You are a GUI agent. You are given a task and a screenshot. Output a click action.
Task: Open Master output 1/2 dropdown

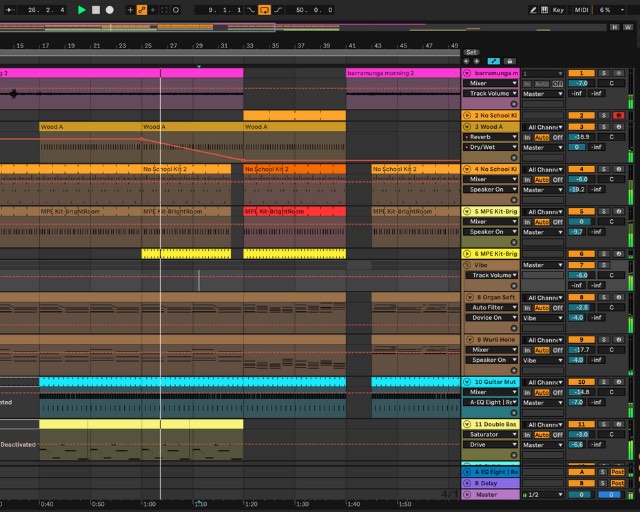543,494
